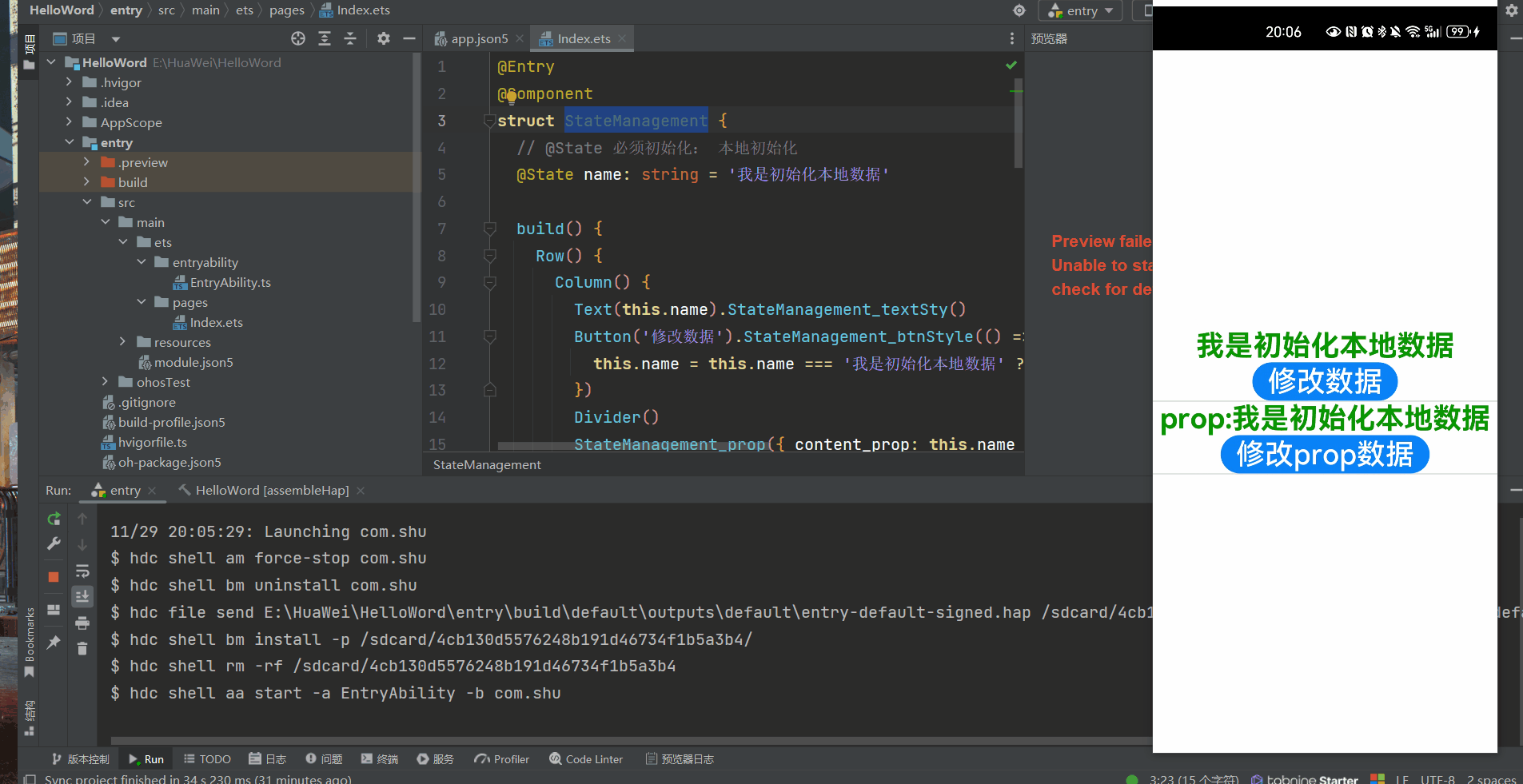This screenshot has width=1523, height=784.
Task: Click the up arrow in Run console
Action: tap(82, 519)
